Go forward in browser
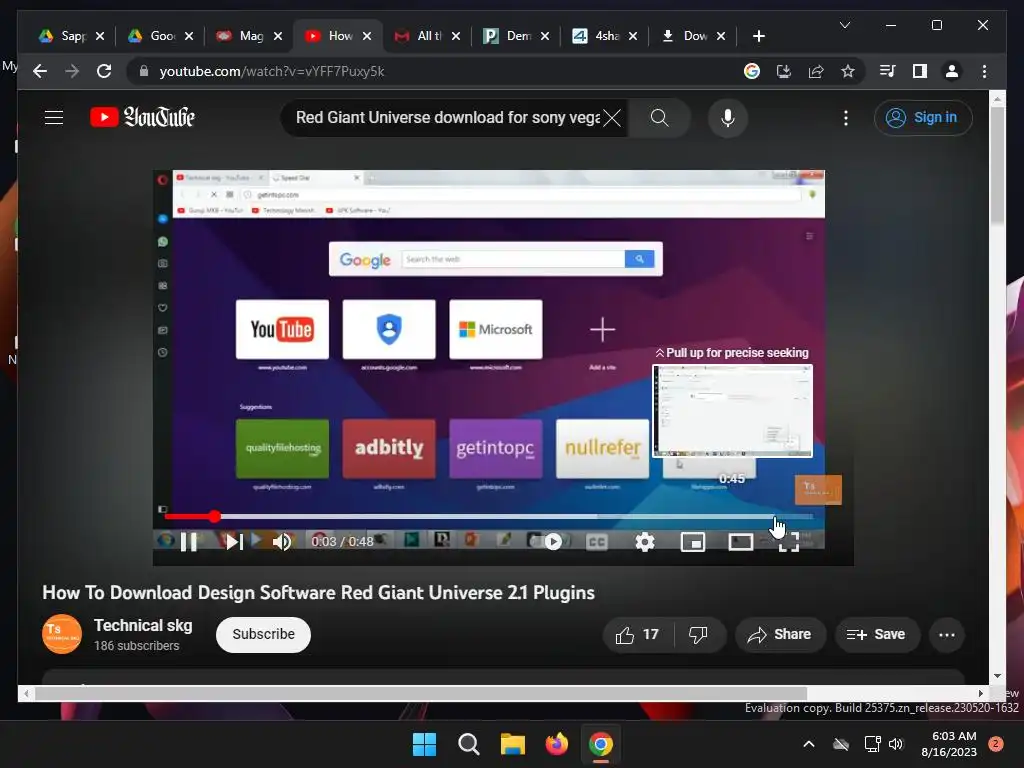This screenshot has width=1024, height=768. [x=72, y=71]
